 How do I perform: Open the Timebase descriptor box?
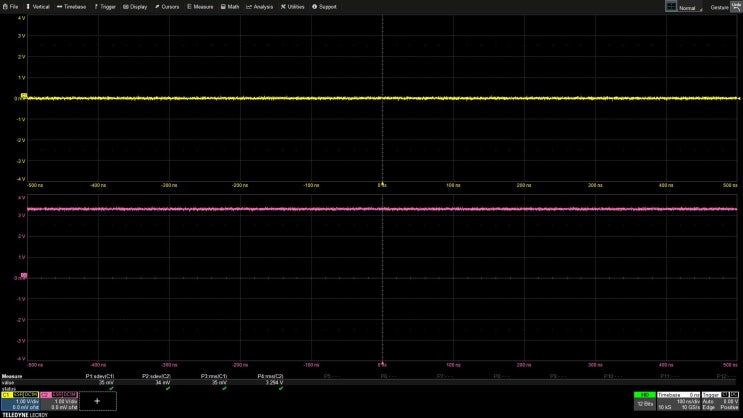point(678,401)
